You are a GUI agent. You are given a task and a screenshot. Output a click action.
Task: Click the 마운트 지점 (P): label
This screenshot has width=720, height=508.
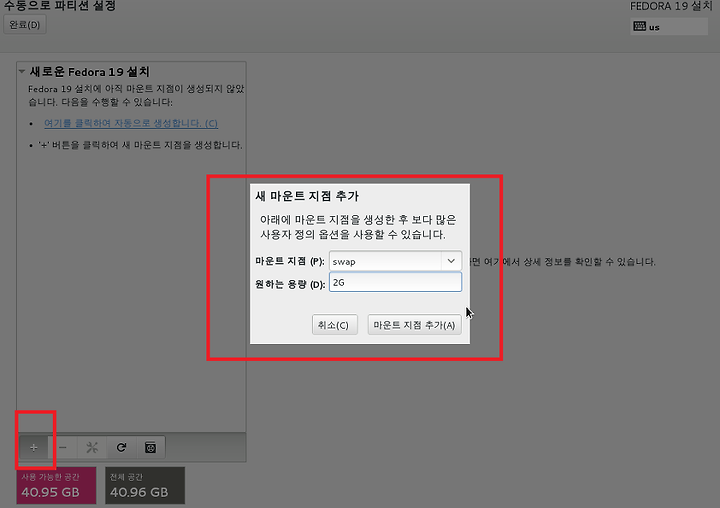coord(290,261)
